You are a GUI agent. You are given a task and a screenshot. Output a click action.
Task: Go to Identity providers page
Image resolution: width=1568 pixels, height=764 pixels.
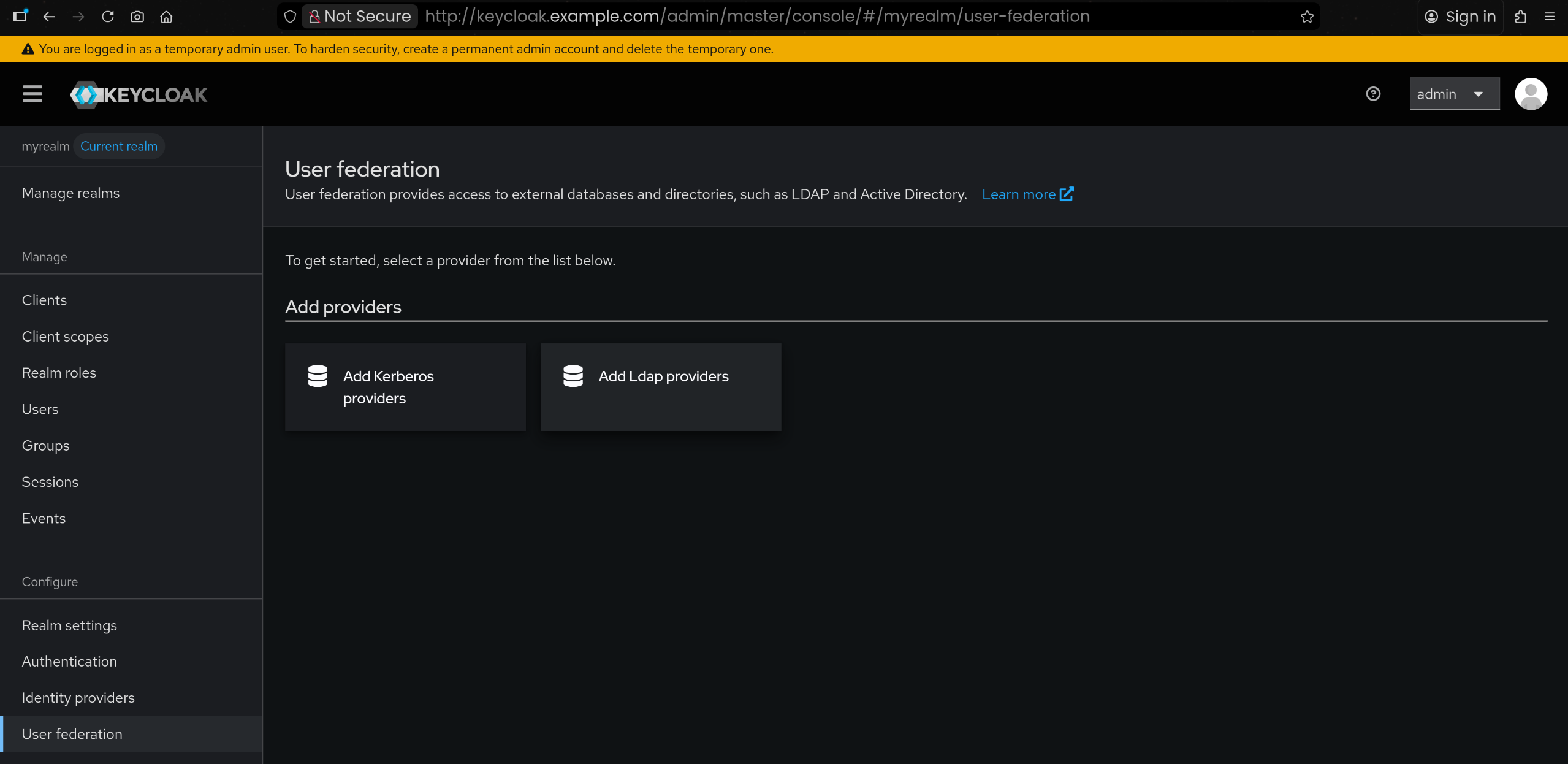[78, 697]
